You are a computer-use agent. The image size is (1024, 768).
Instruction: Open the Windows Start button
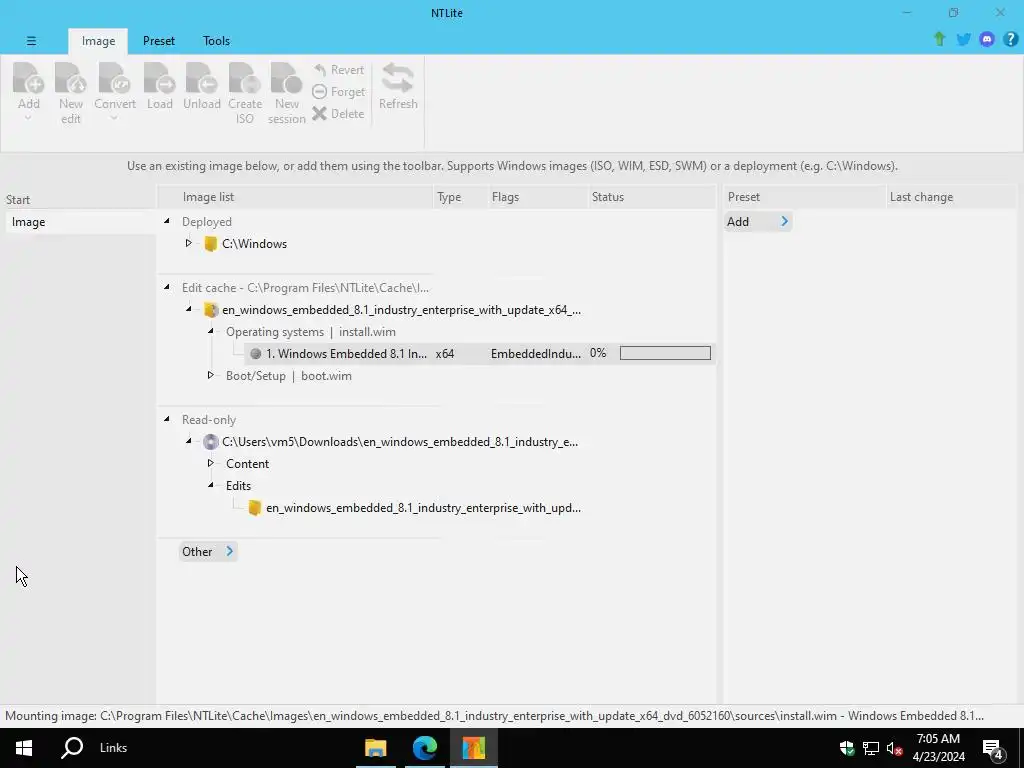click(x=24, y=748)
